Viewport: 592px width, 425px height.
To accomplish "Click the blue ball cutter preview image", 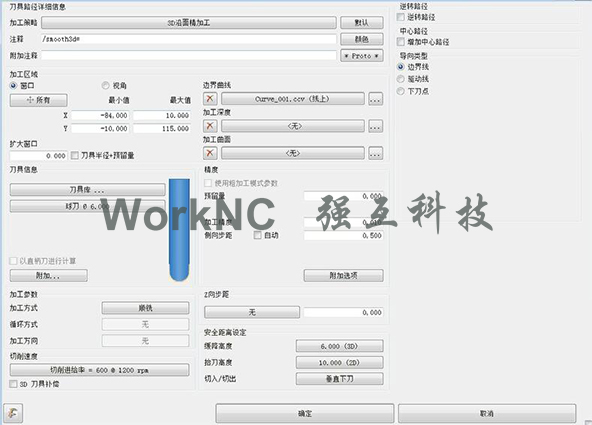I will (179, 230).
